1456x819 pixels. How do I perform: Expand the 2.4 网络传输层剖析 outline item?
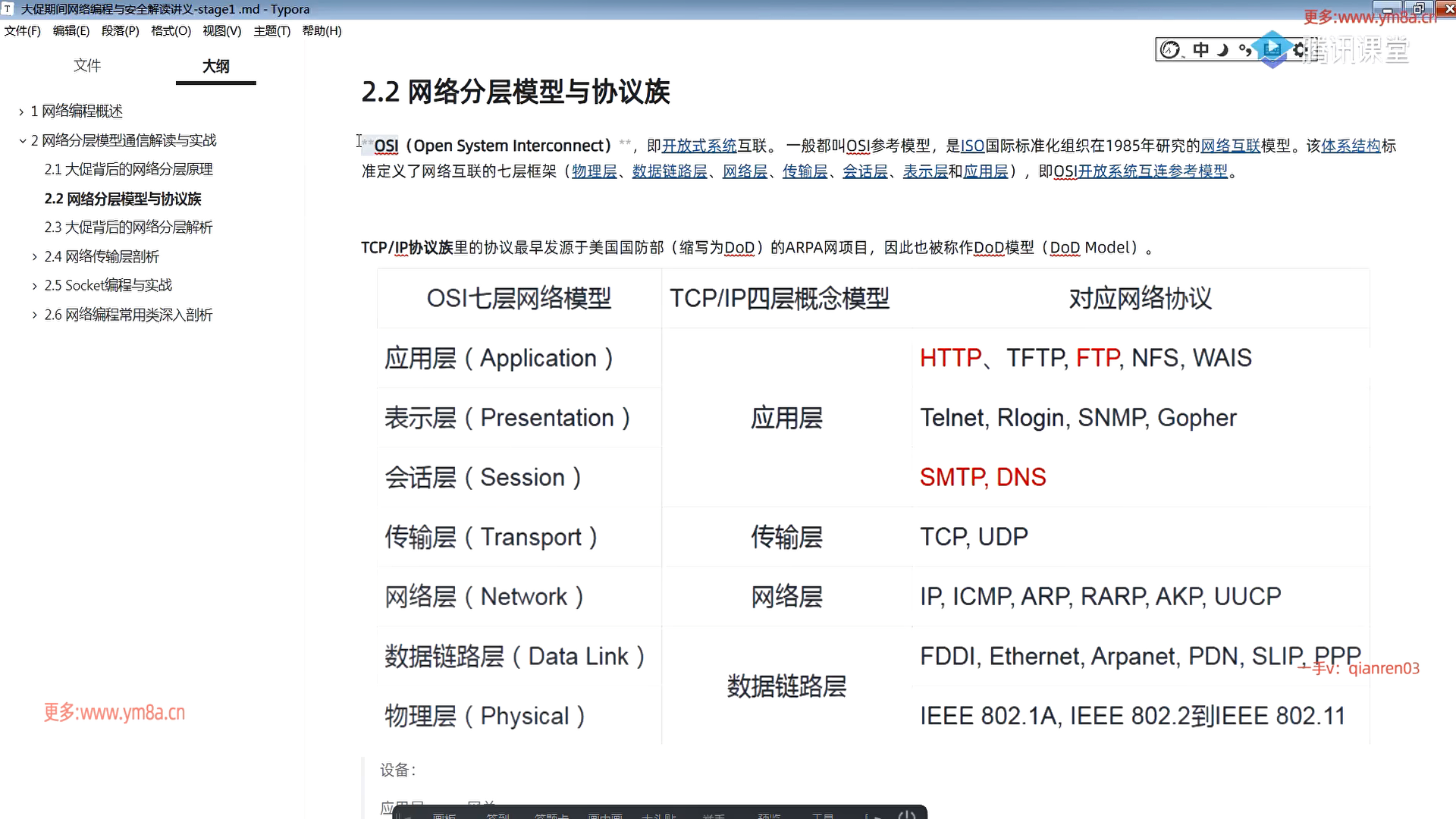[35, 257]
